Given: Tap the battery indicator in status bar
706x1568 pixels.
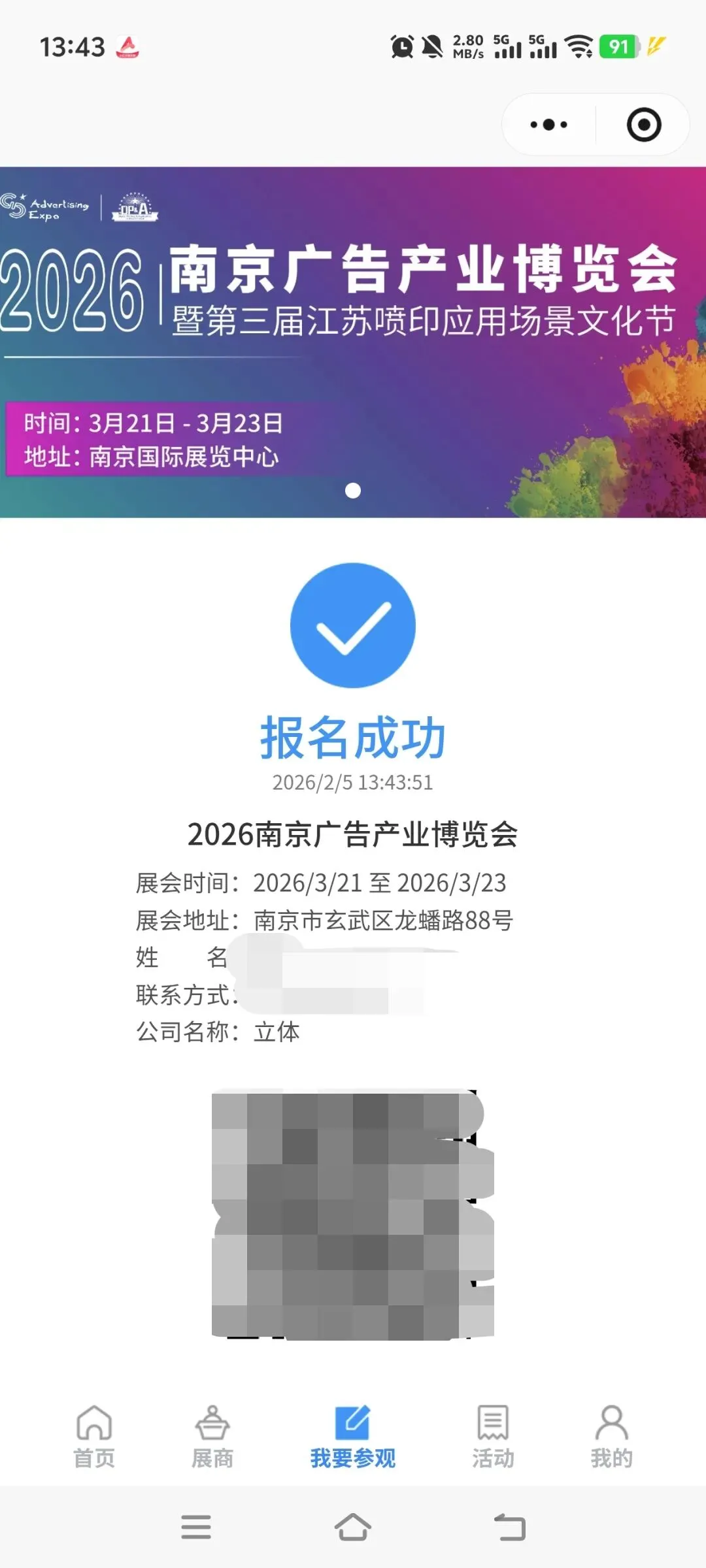Looking at the screenshot, I should pyautogui.click(x=620, y=46).
